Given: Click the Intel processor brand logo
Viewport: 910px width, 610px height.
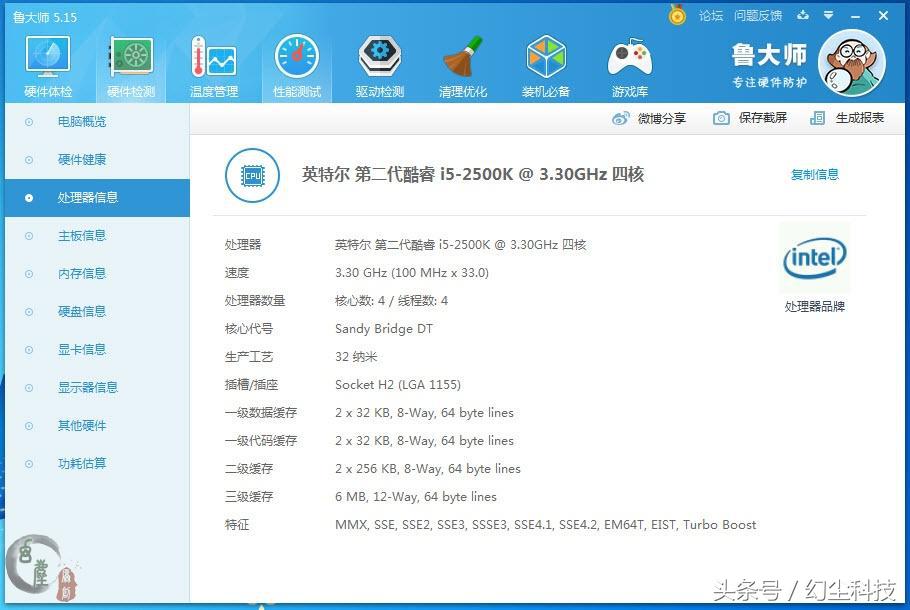Looking at the screenshot, I should 814,257.
